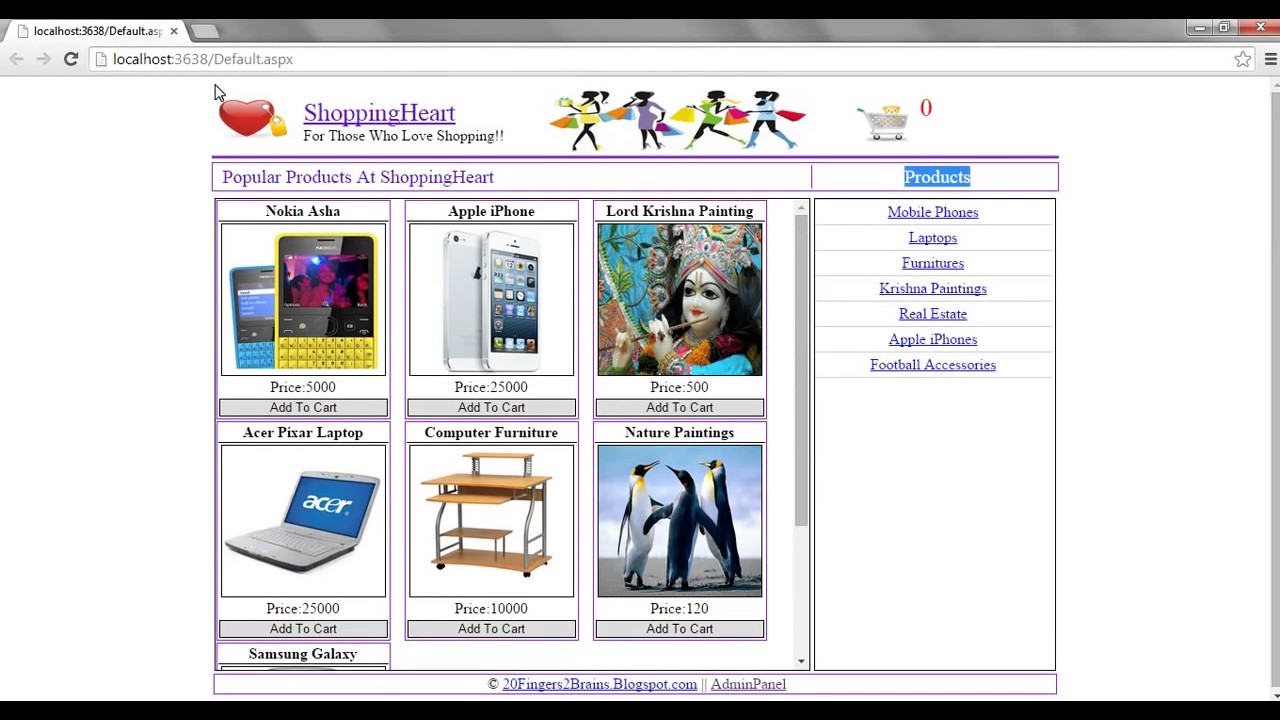Open a new browser tab
1280x720 pixels.
[x=203, y=31]
